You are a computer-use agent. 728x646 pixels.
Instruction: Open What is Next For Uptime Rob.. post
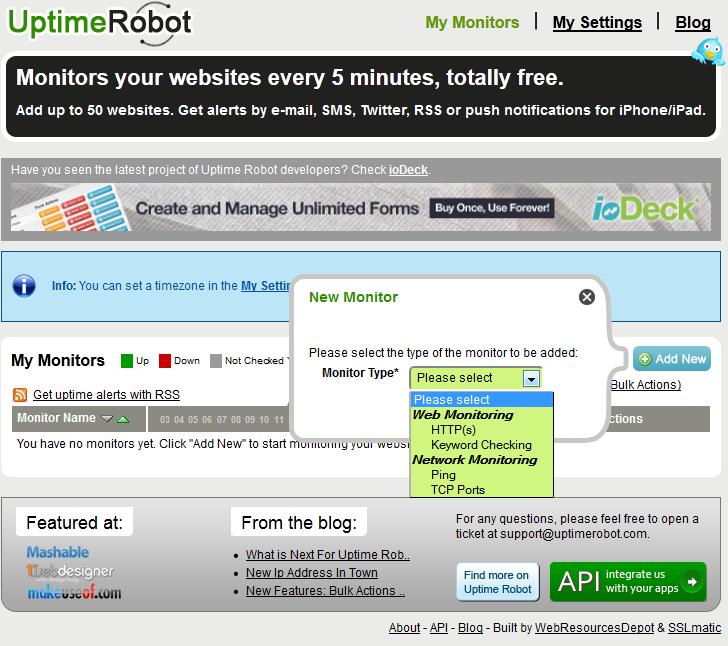328,555
